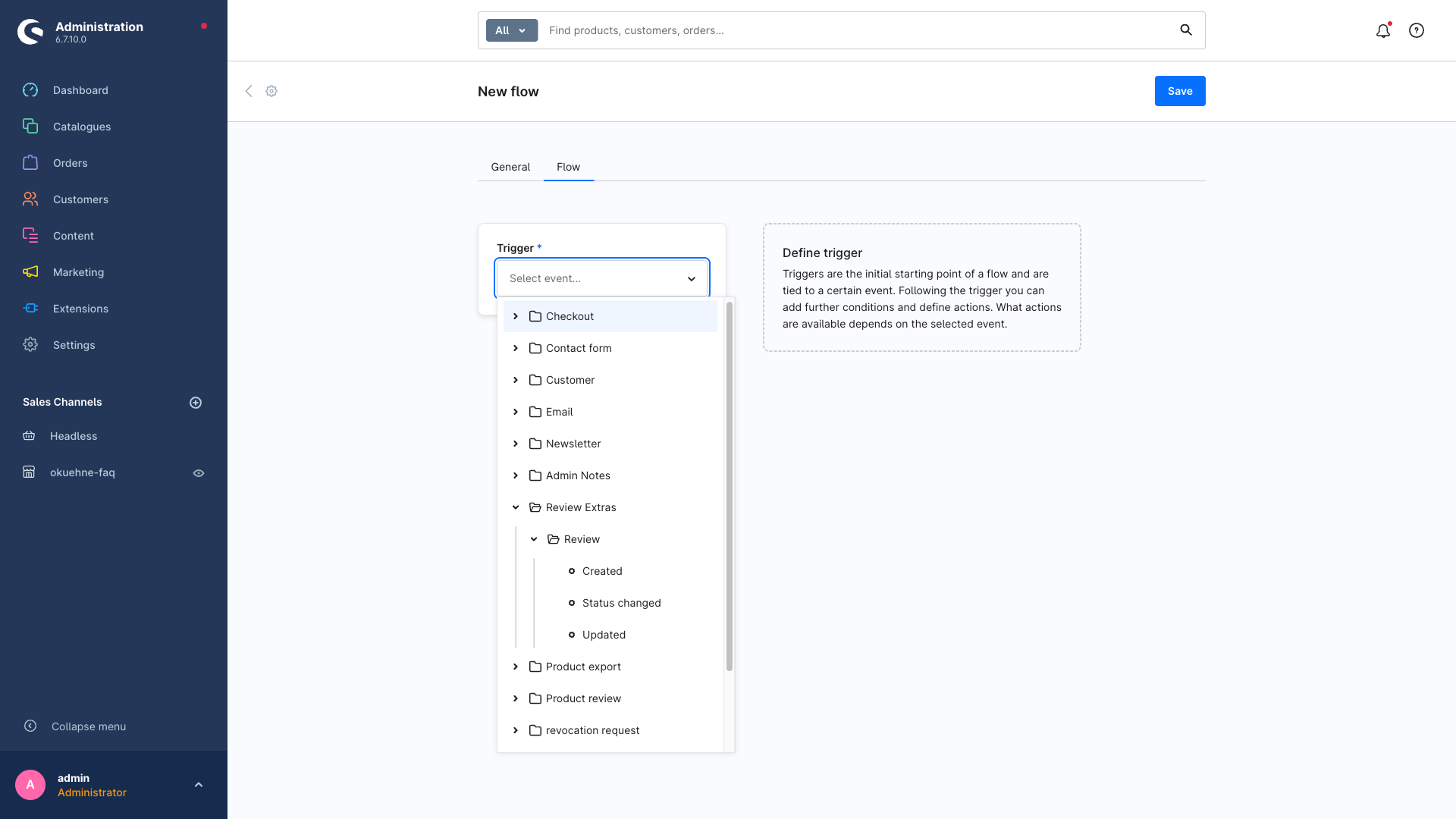1456x819 pixels.
Task: Click the Newsletter tree row label
Action: [573, 444]
